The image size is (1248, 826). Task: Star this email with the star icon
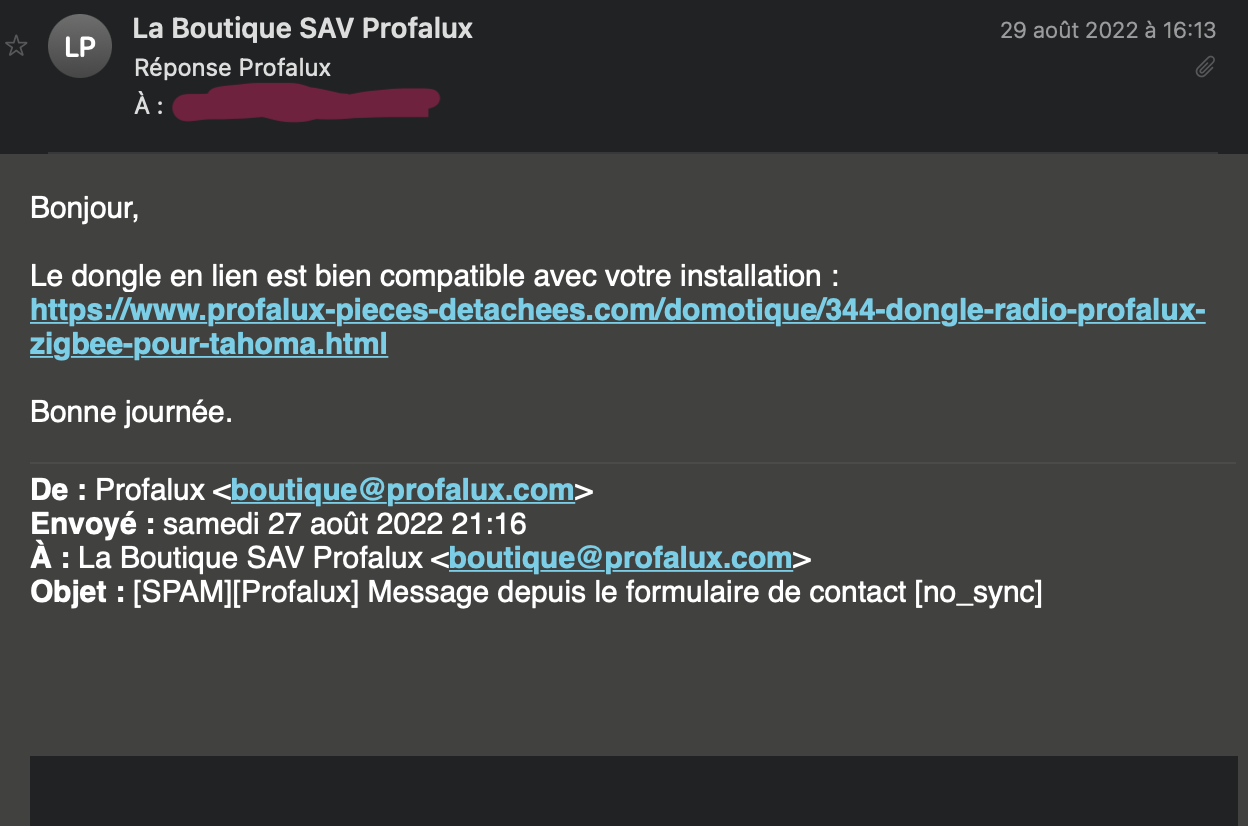tap(16, 46)
